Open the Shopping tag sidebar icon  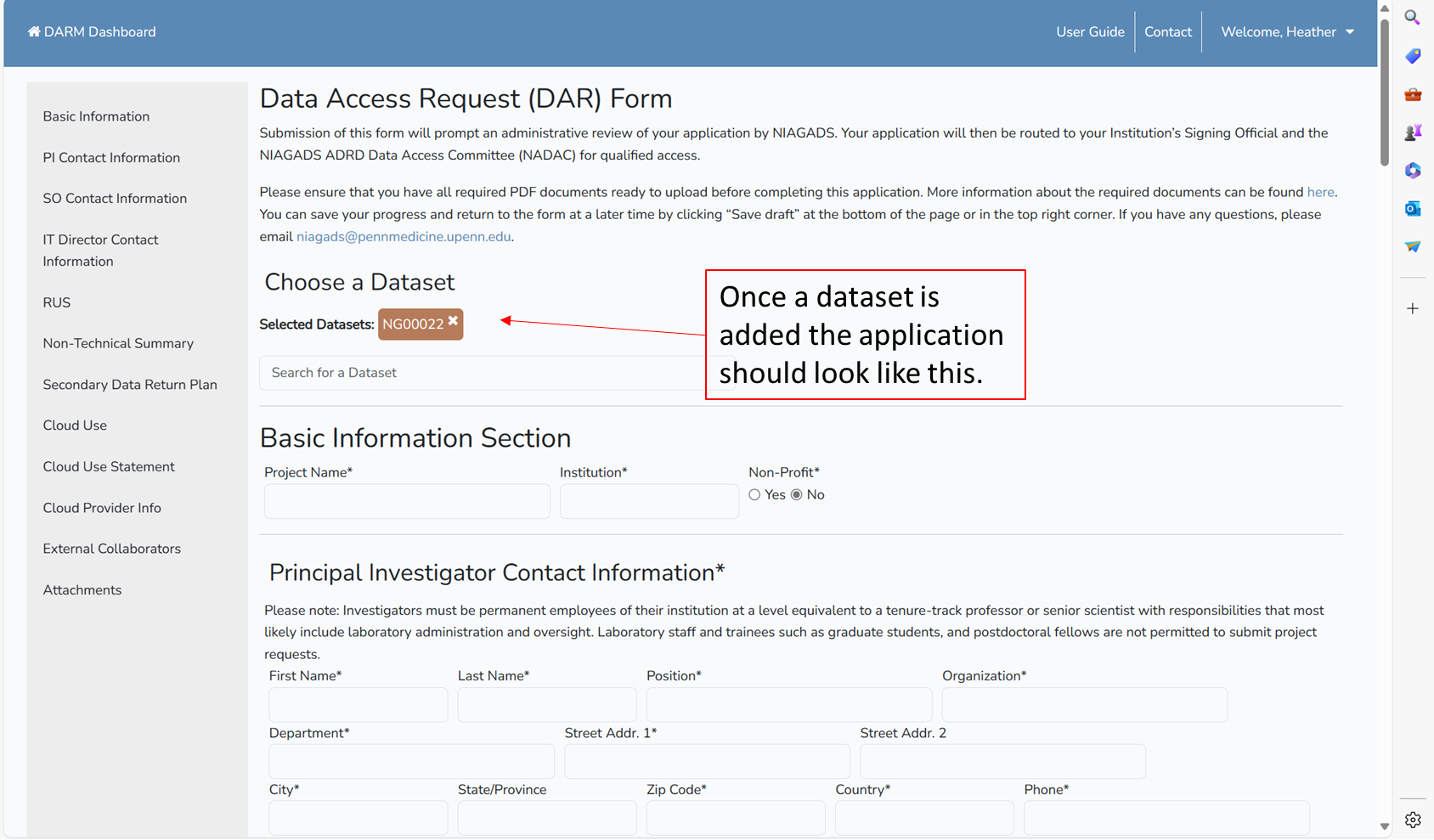[1412, 56]
